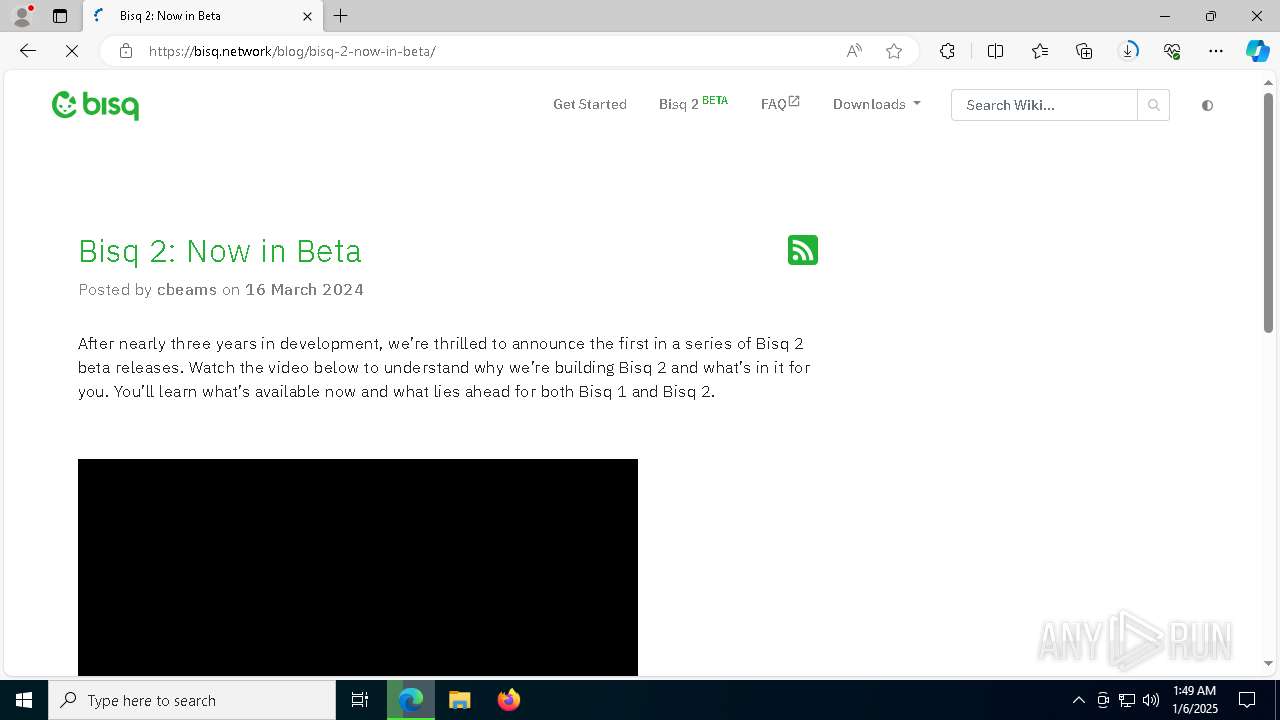1280x720 pixels.
Task: Open network status tray icon
Action: point(1127,700)
